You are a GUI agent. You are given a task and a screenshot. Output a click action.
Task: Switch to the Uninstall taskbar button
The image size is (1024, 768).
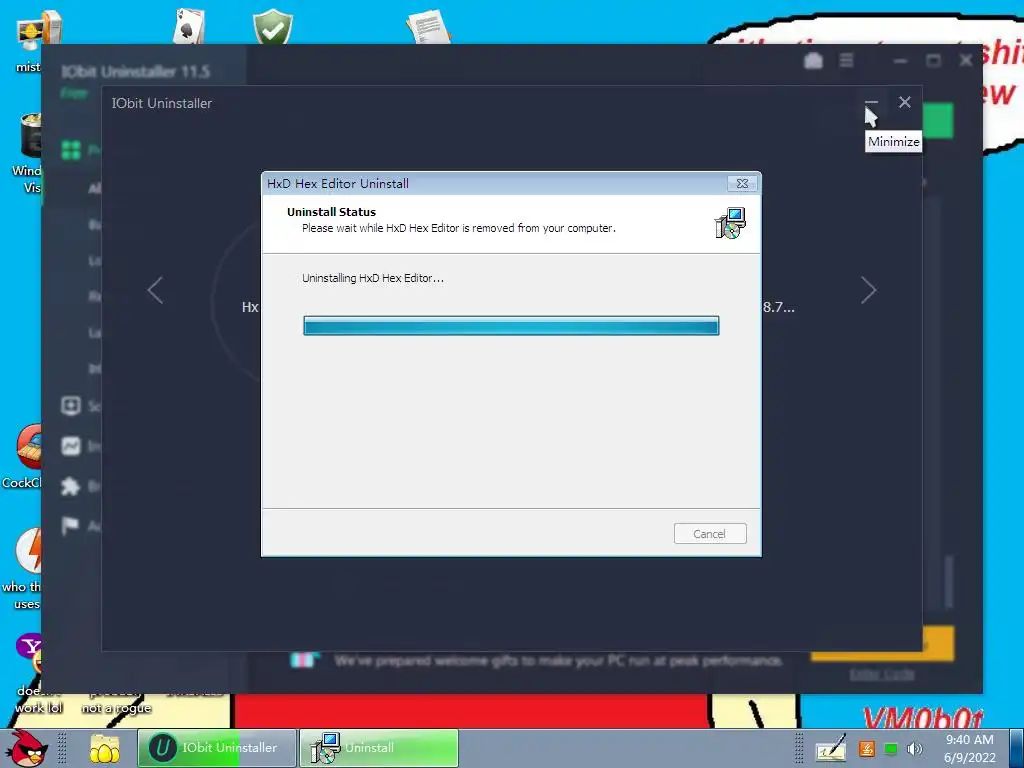(379, 748)
